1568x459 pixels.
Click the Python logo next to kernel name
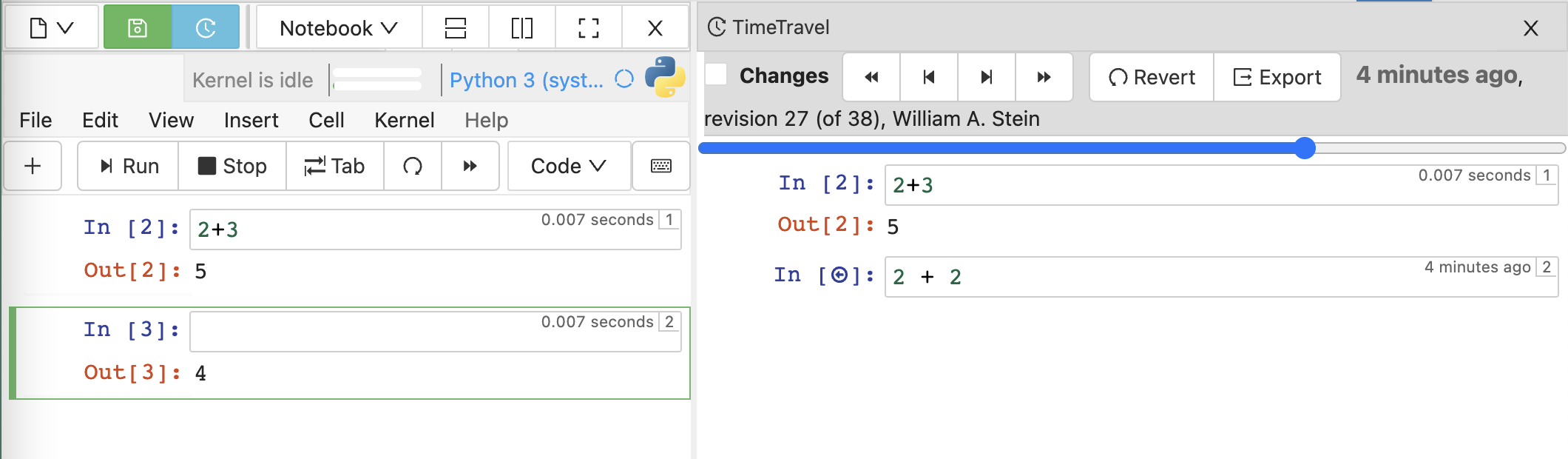point(665,78)
